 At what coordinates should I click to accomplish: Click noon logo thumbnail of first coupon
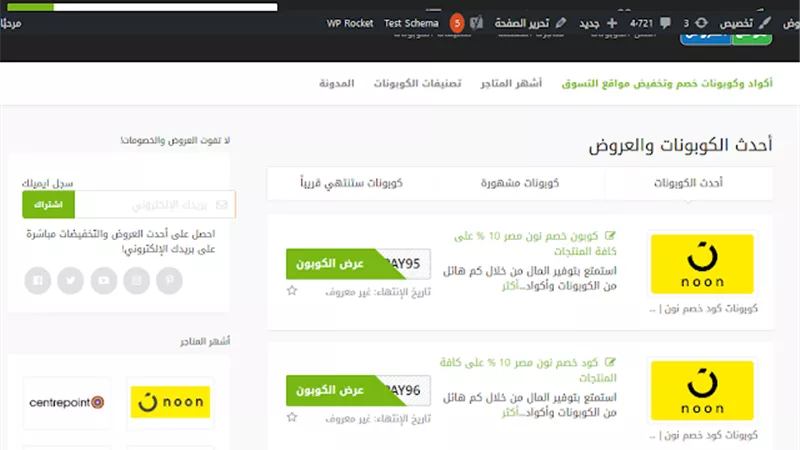[702, 264]
